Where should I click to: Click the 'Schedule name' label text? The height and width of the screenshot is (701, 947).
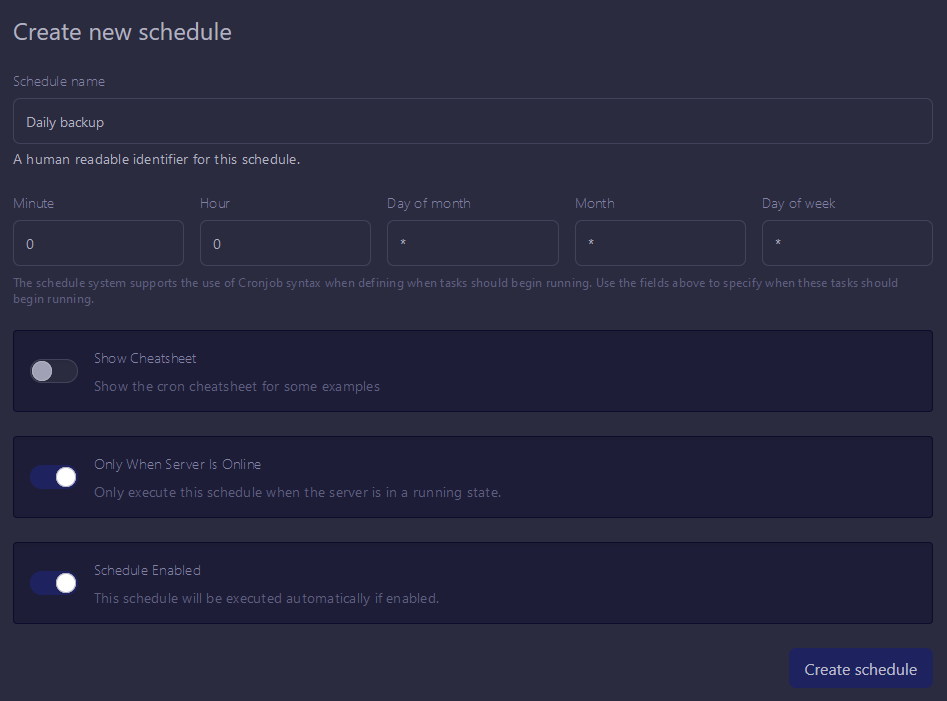coord(59,81)
